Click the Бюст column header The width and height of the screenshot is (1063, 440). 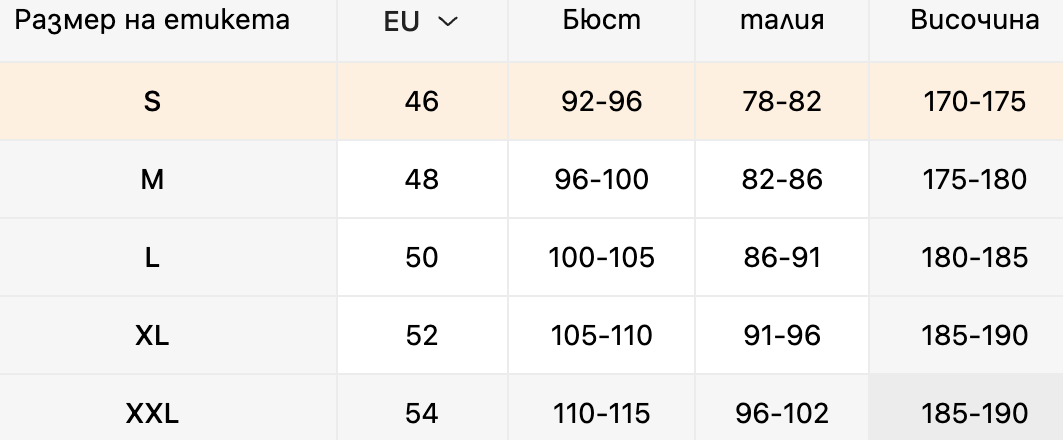601,20
